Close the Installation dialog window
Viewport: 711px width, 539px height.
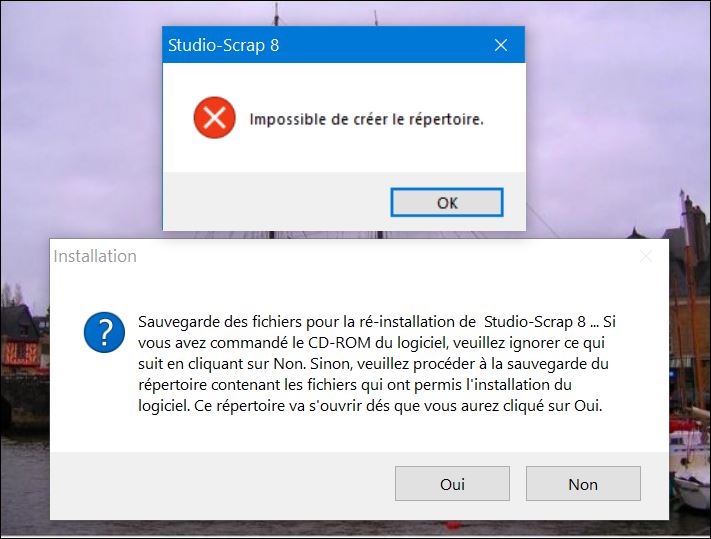coord(646,257)
